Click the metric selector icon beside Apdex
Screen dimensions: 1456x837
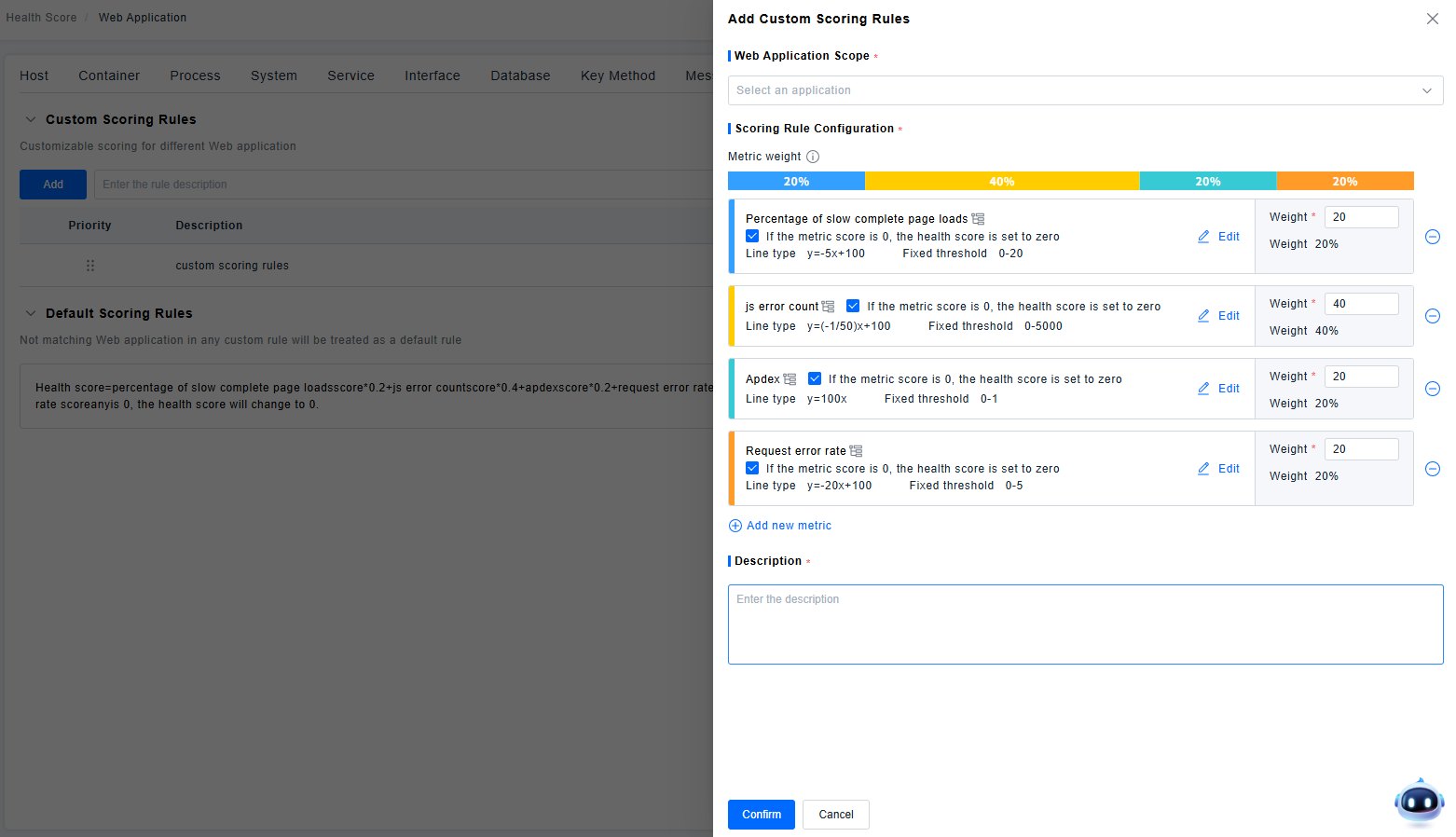790,379
